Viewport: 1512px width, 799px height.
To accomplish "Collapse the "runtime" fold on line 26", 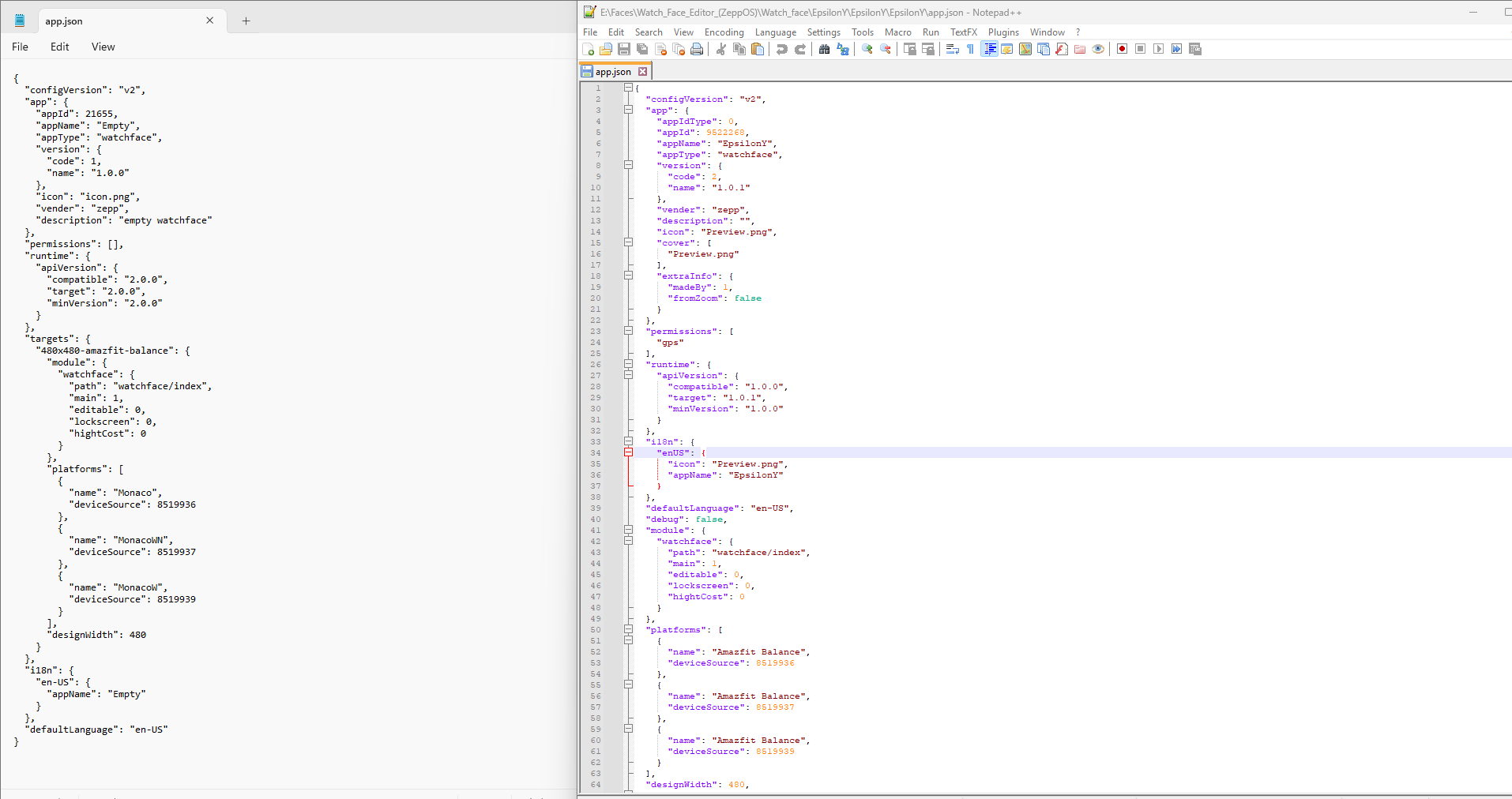I will click(628, 364).
